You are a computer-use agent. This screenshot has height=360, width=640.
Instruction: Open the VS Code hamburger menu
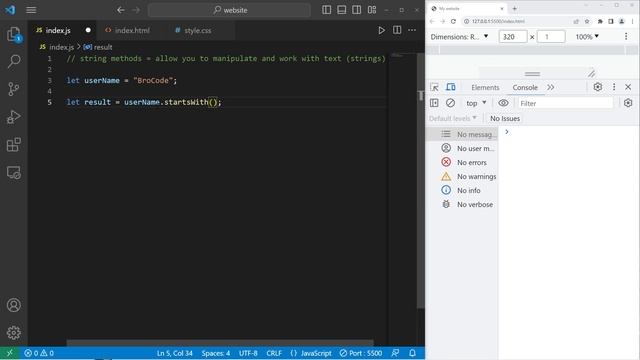[31, 10]
